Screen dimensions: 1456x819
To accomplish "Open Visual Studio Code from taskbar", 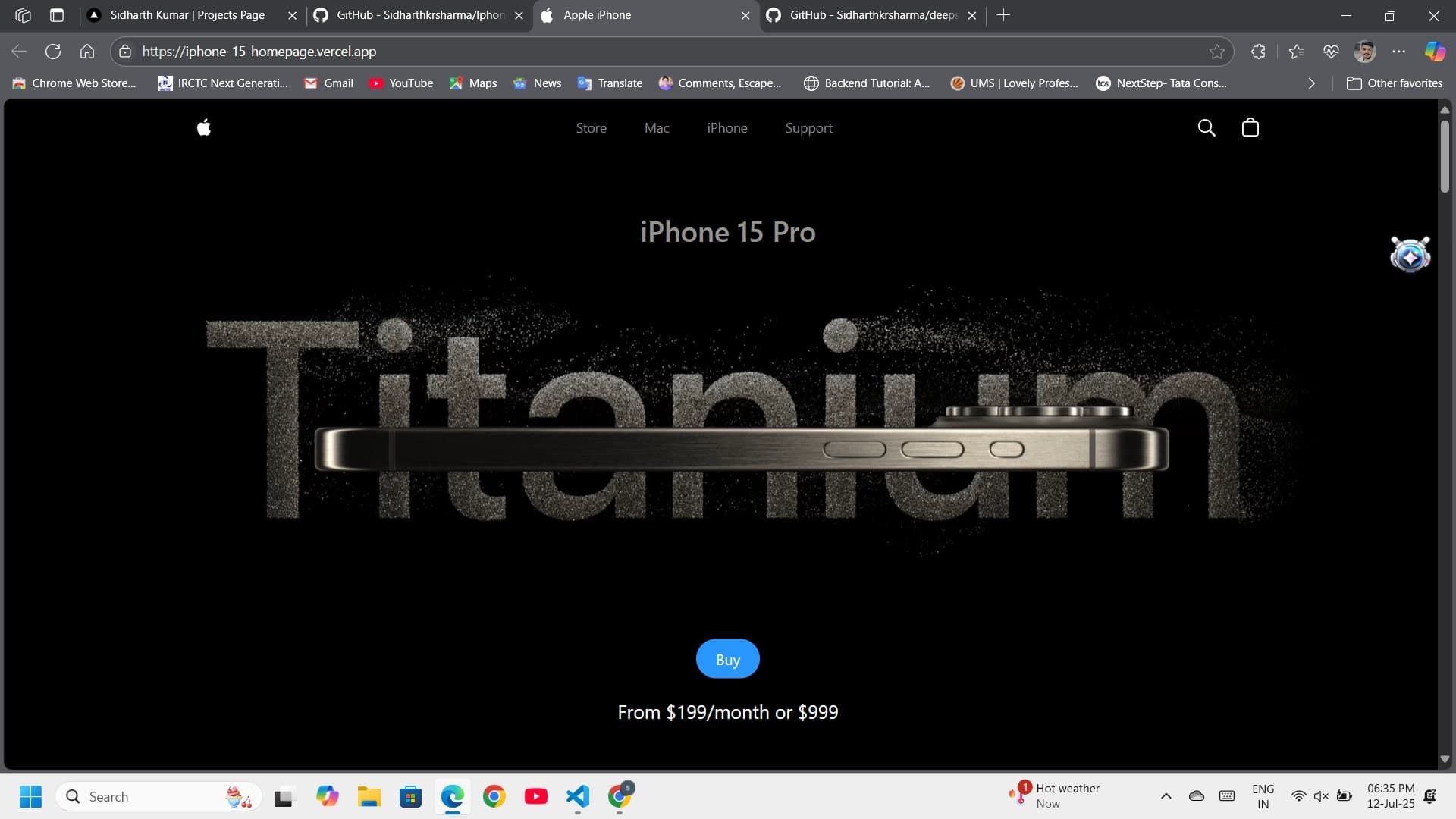I will click(577, 796).
